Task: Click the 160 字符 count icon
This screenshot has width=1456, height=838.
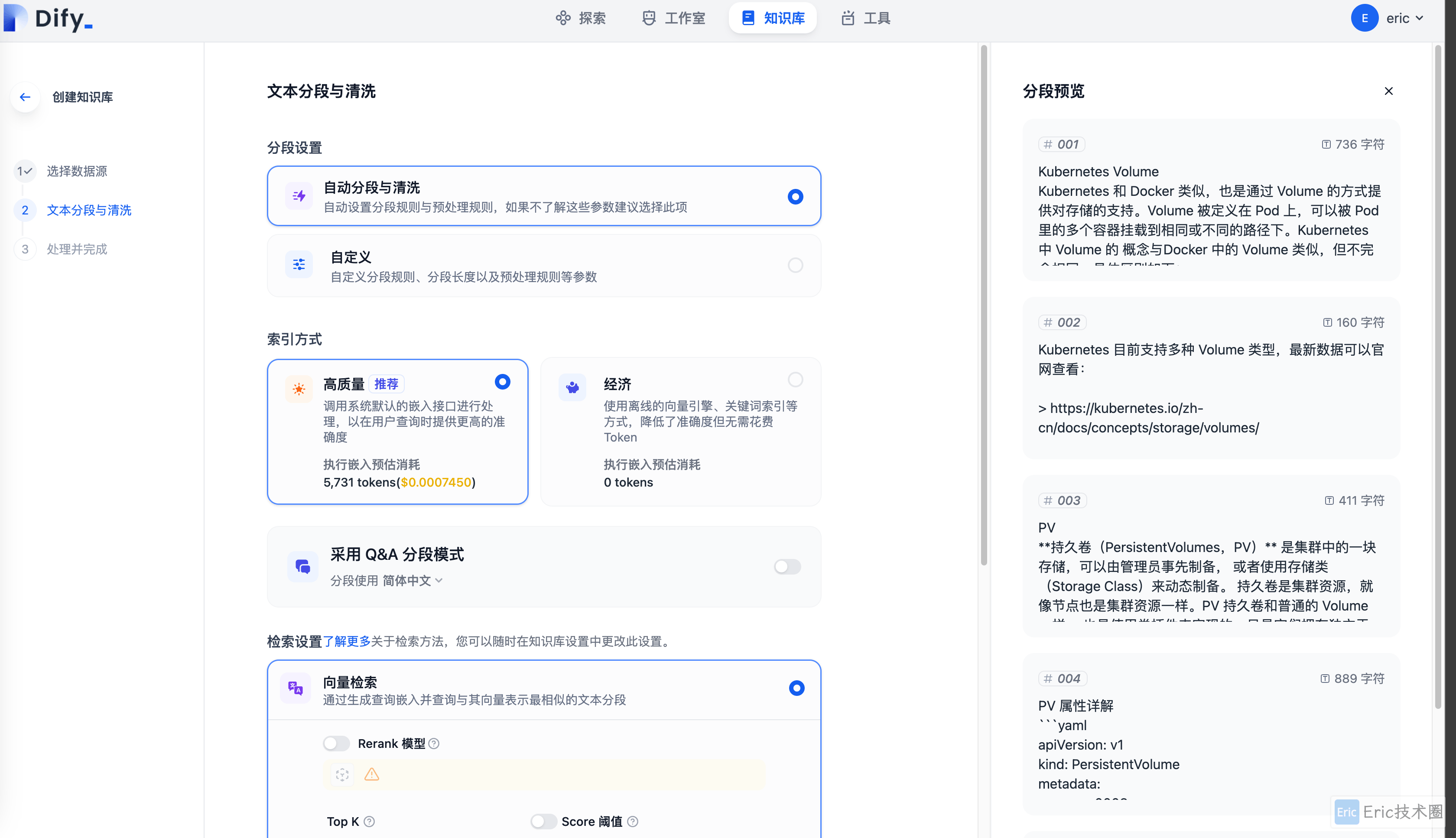Action: pos(1327,322)
